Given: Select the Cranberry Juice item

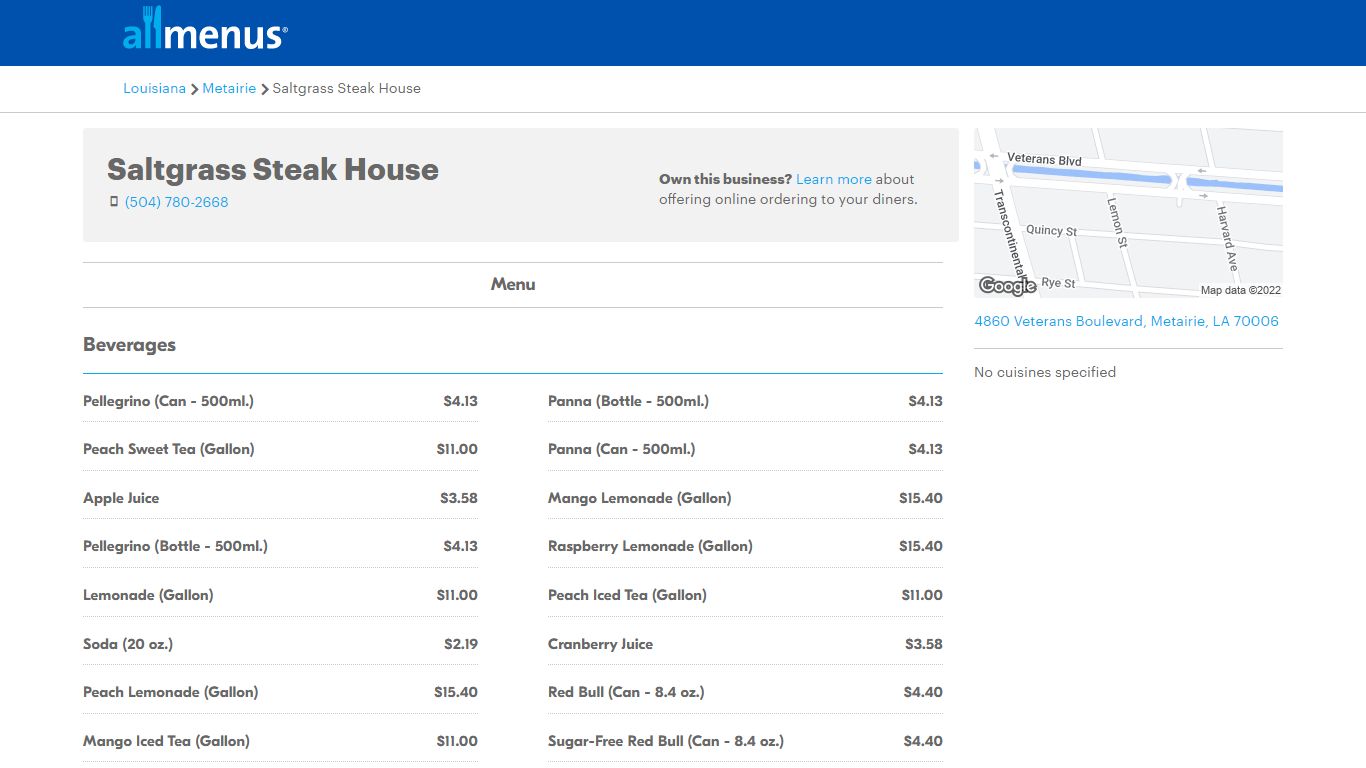Looking at the screenshot, I should pyautogui.click(x=600, y=644).
